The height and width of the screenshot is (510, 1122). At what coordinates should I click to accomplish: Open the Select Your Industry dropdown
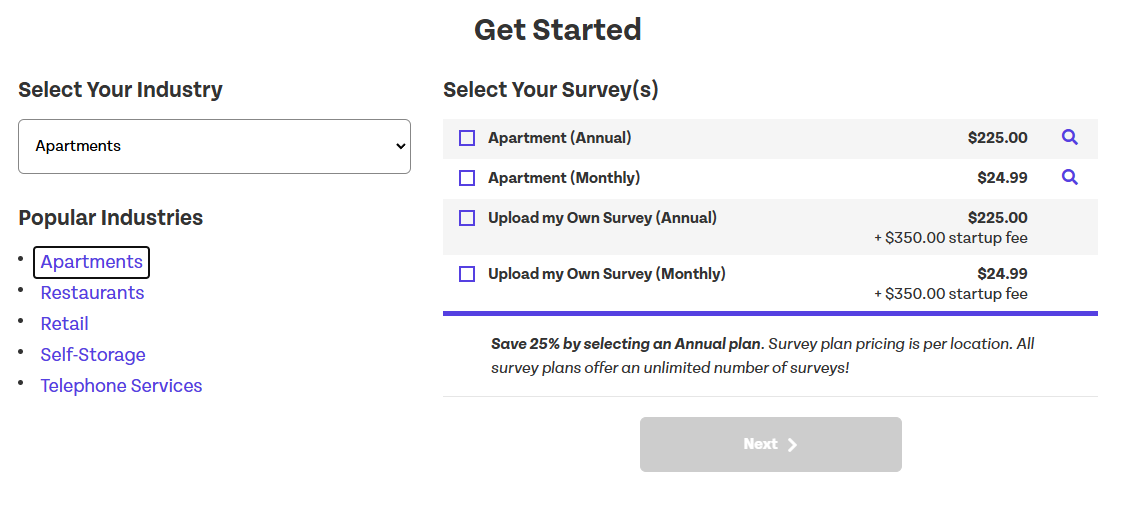tap(214, 146)
